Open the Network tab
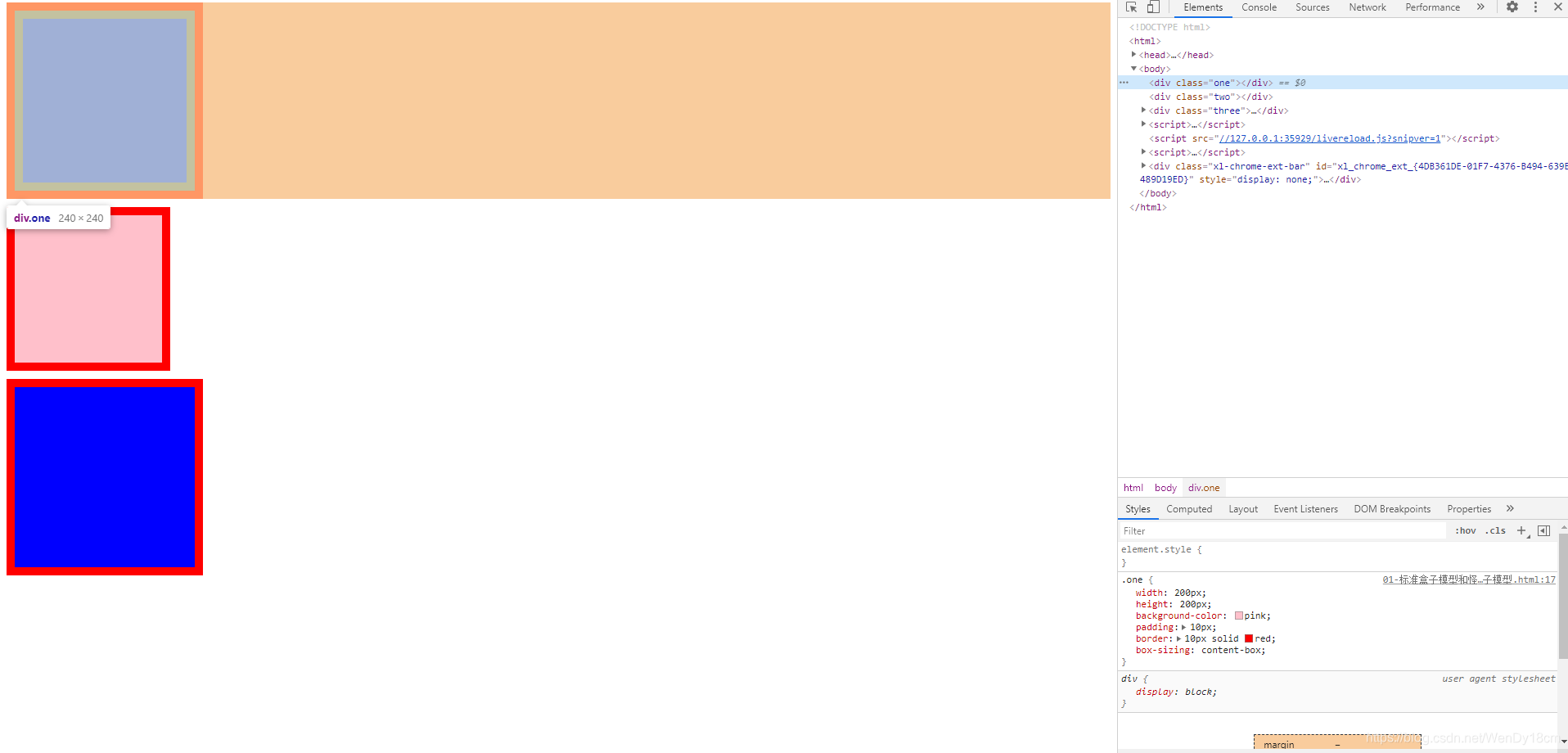This screenshot has width=1568, height=753. [1367, 7]
